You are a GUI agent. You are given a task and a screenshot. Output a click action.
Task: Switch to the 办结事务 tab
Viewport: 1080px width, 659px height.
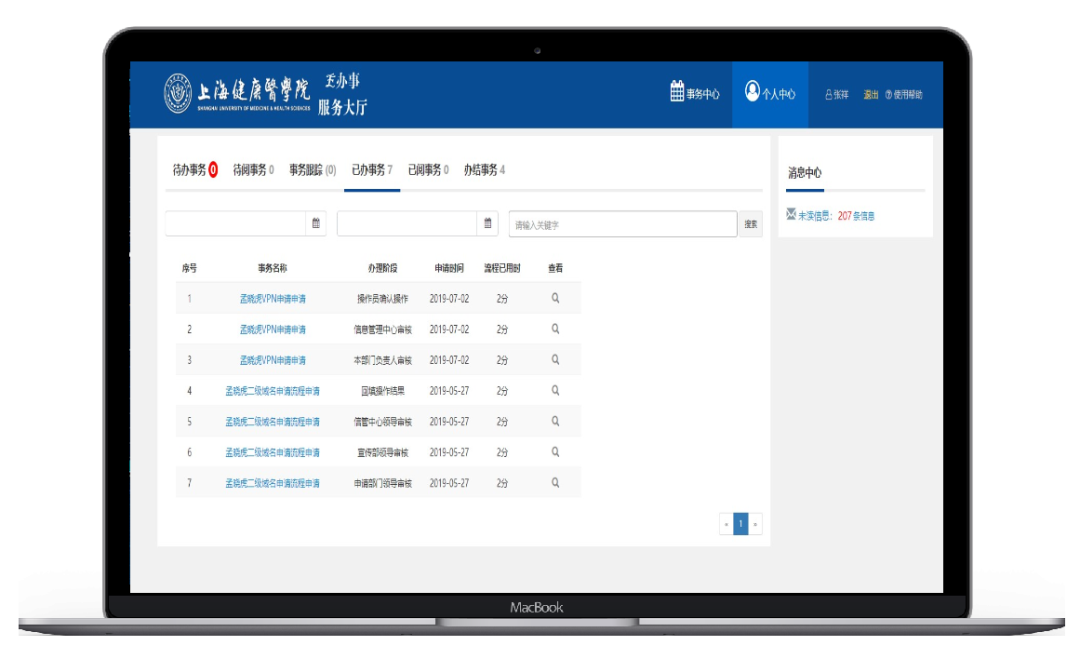[x=484, y=170]
